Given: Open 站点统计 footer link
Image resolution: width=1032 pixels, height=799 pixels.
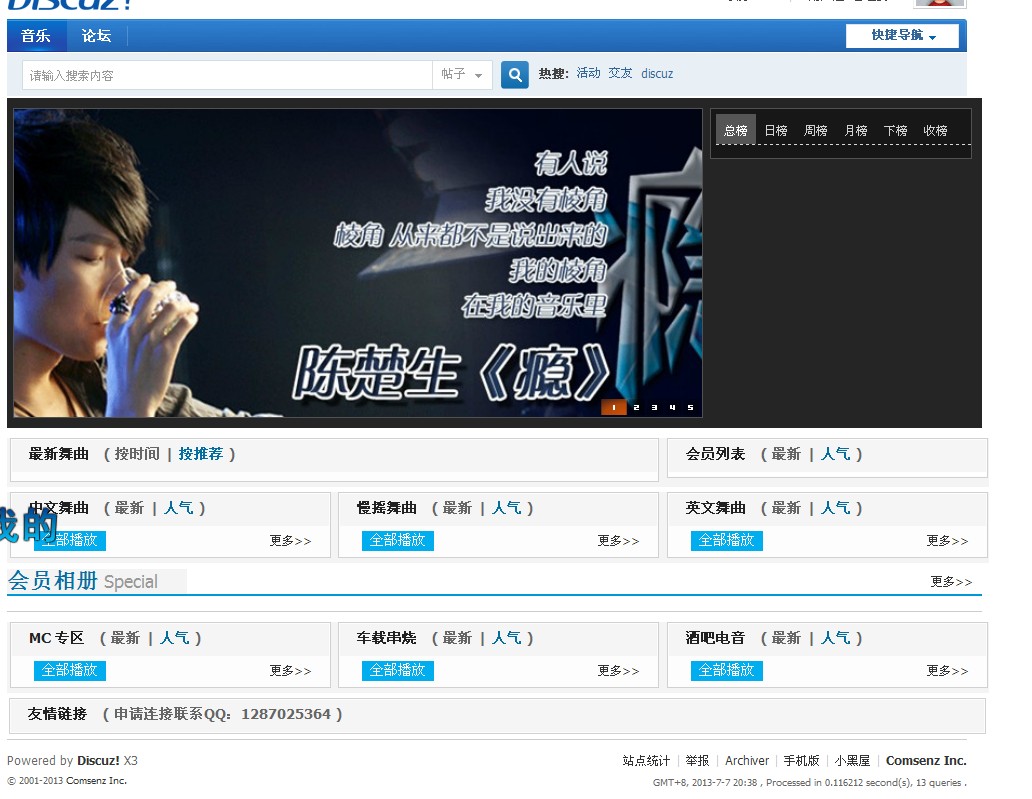Looking at the screenshot, I should point(646,760).
